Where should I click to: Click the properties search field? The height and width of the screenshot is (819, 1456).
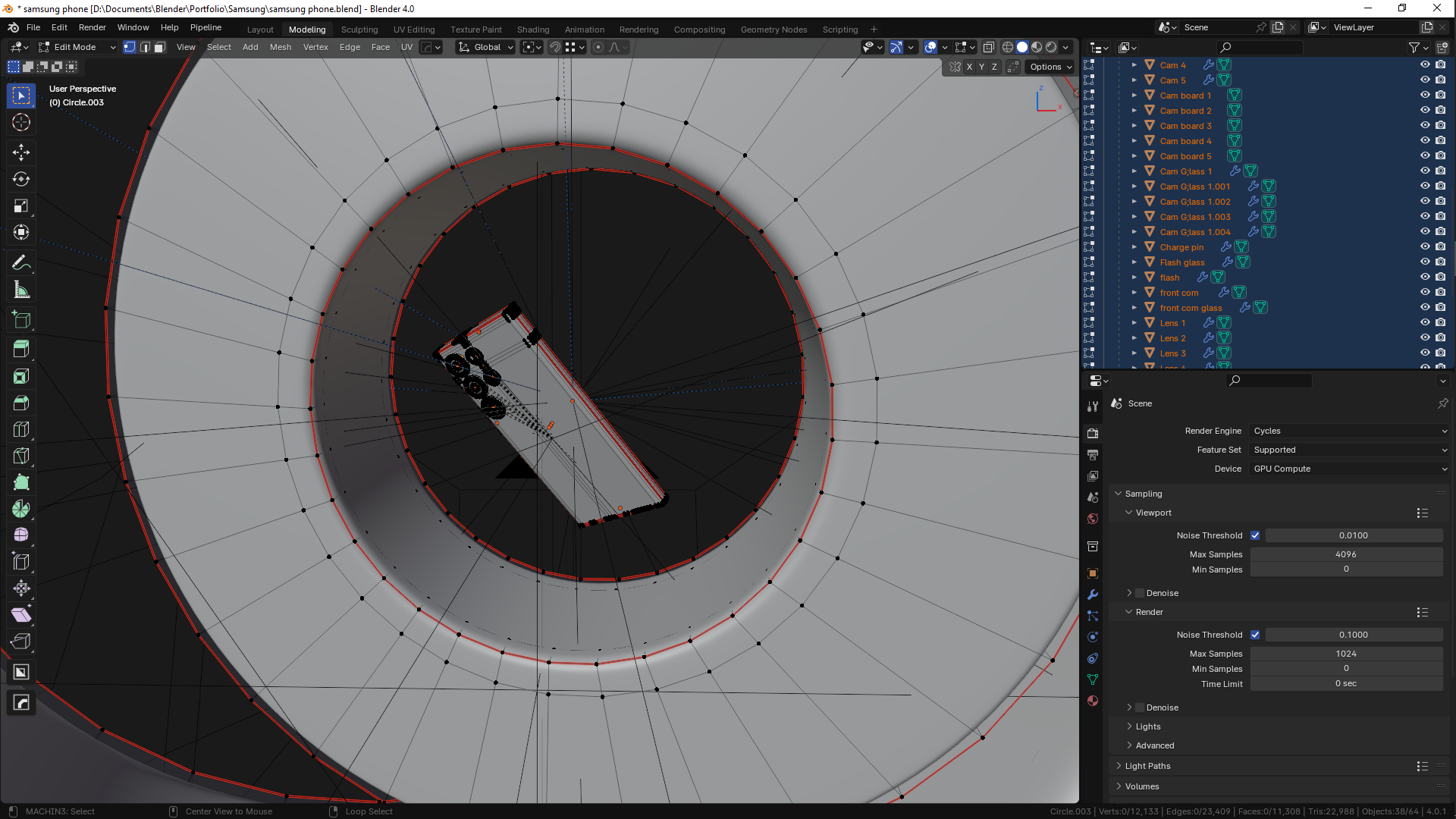pyautogui.click(x=1269, y=380)
